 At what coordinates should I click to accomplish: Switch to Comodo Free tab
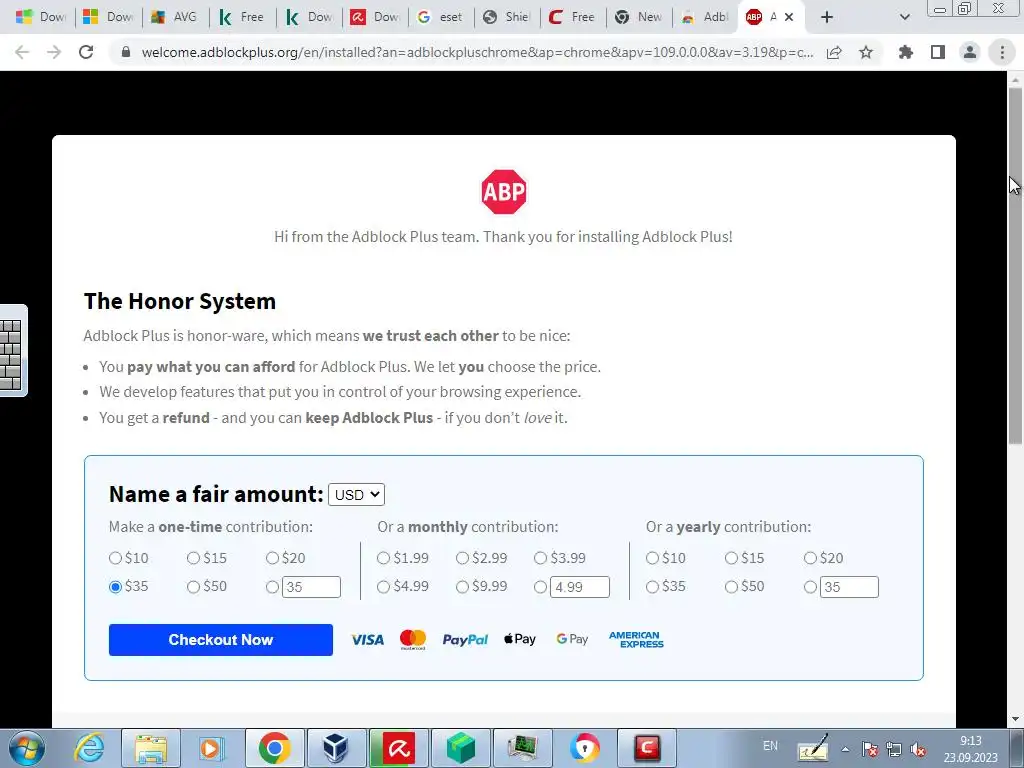(x=573, y=17)
